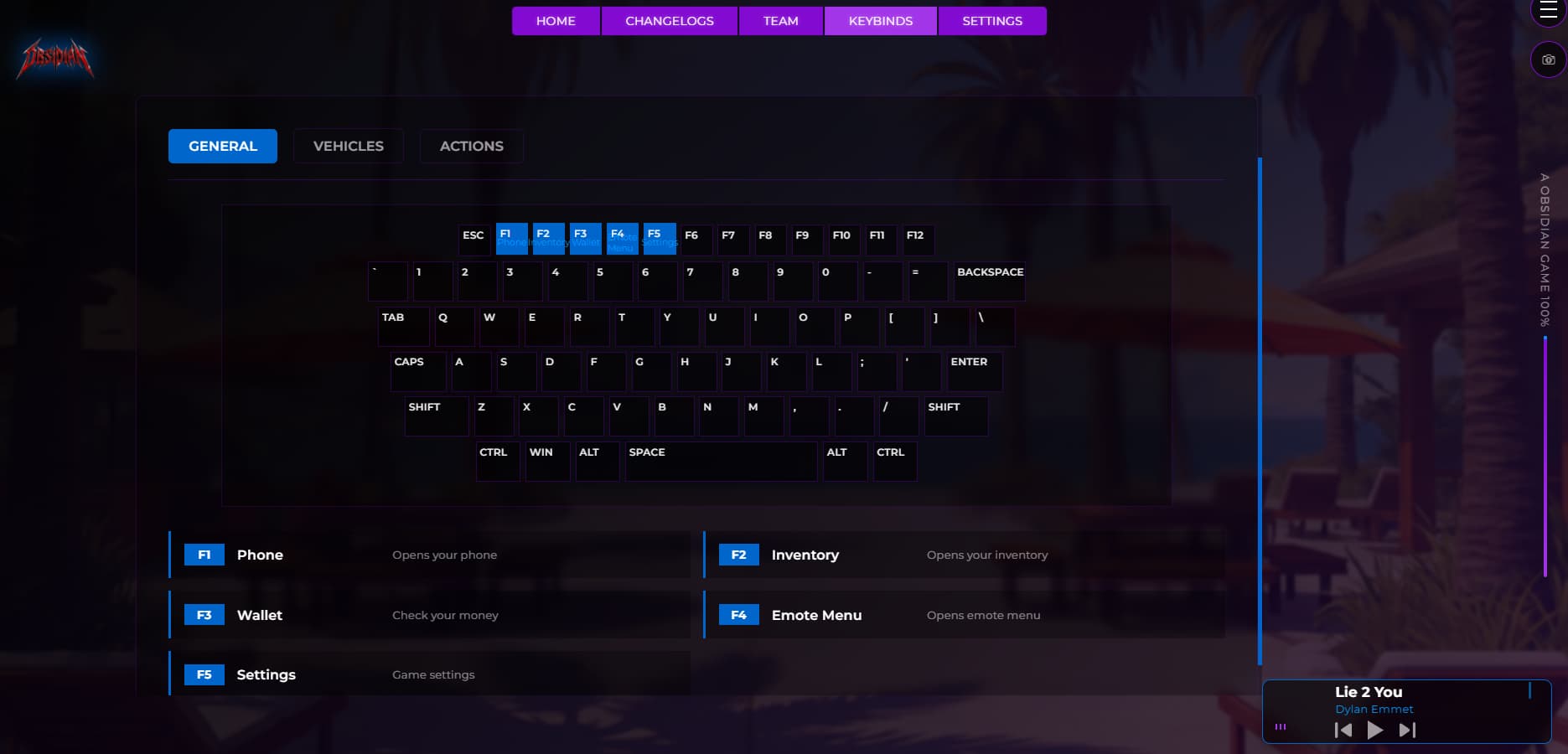Click the highlighted F5 key on keyboard

click(x=660, y=239)
